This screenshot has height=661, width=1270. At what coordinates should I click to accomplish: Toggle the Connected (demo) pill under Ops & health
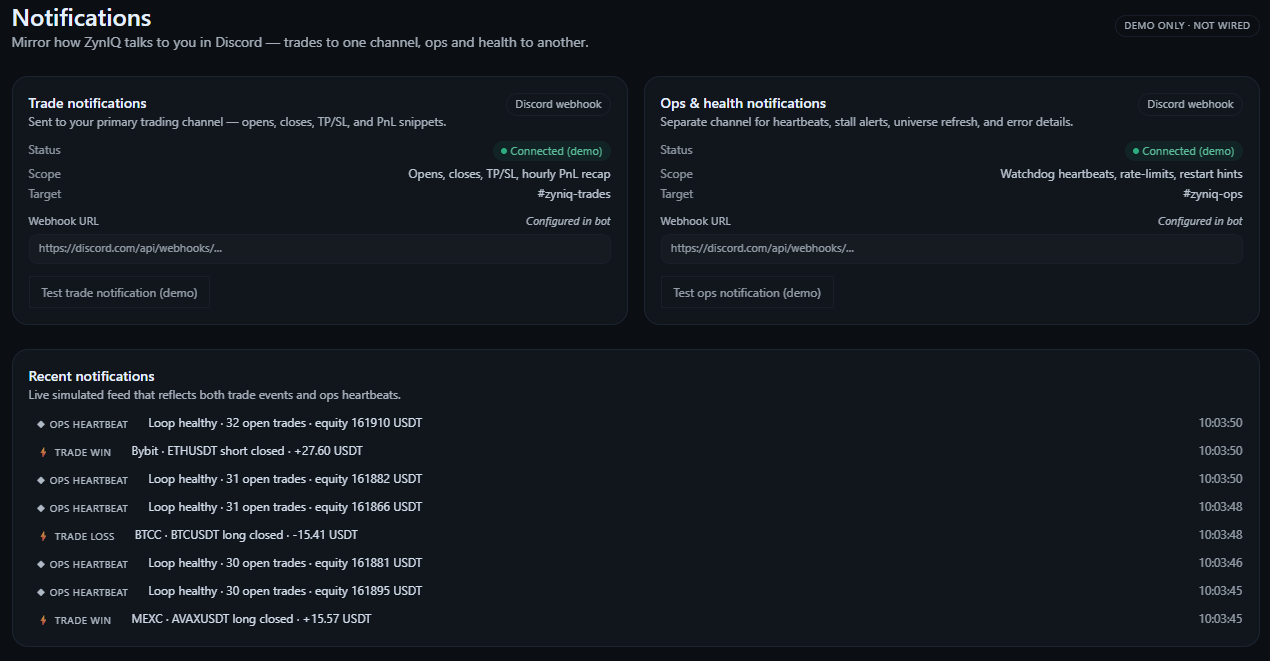(1184, 151)
